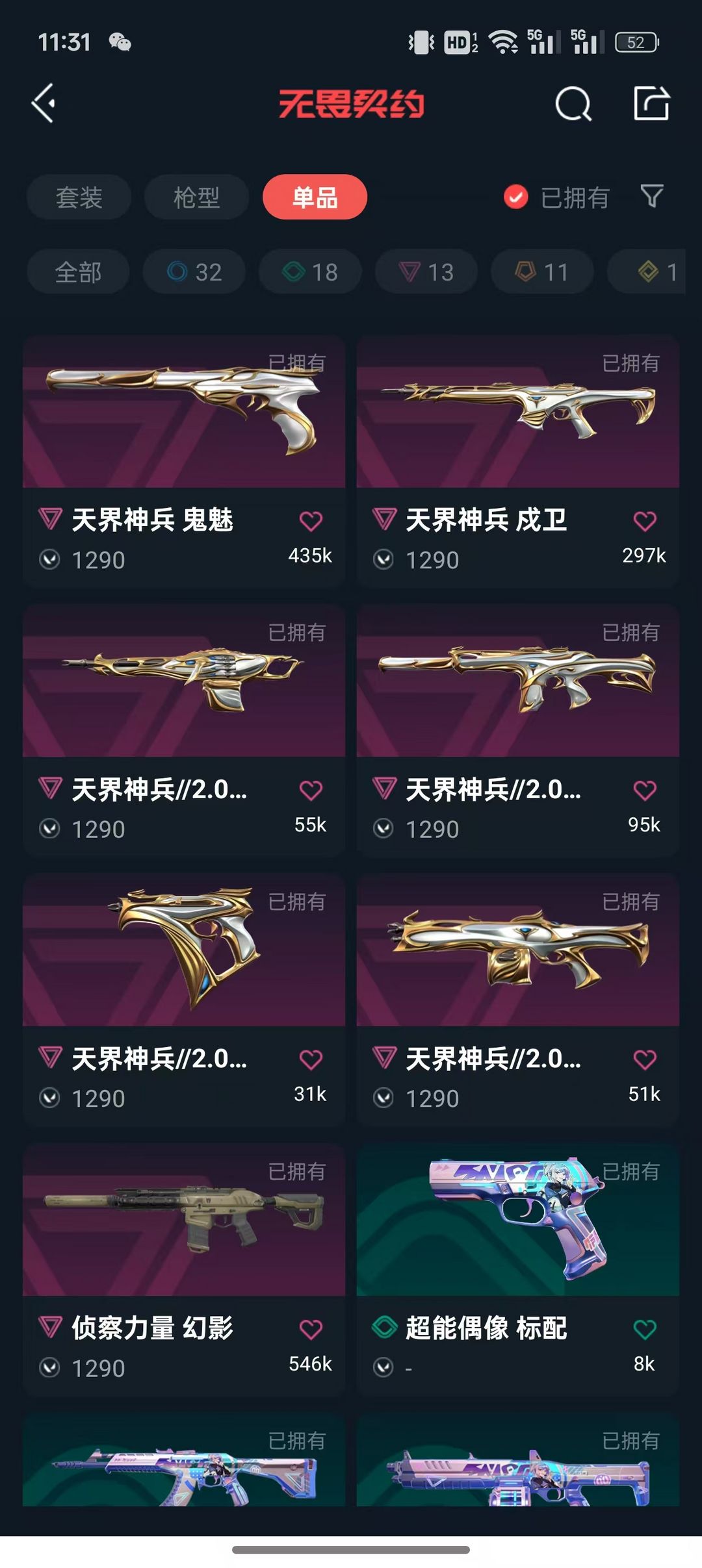Image resolution: width=702 pixels, height=1568 pixels.
Task: Filter by orange tier showing 11
Action: click(x=542, y=272)
